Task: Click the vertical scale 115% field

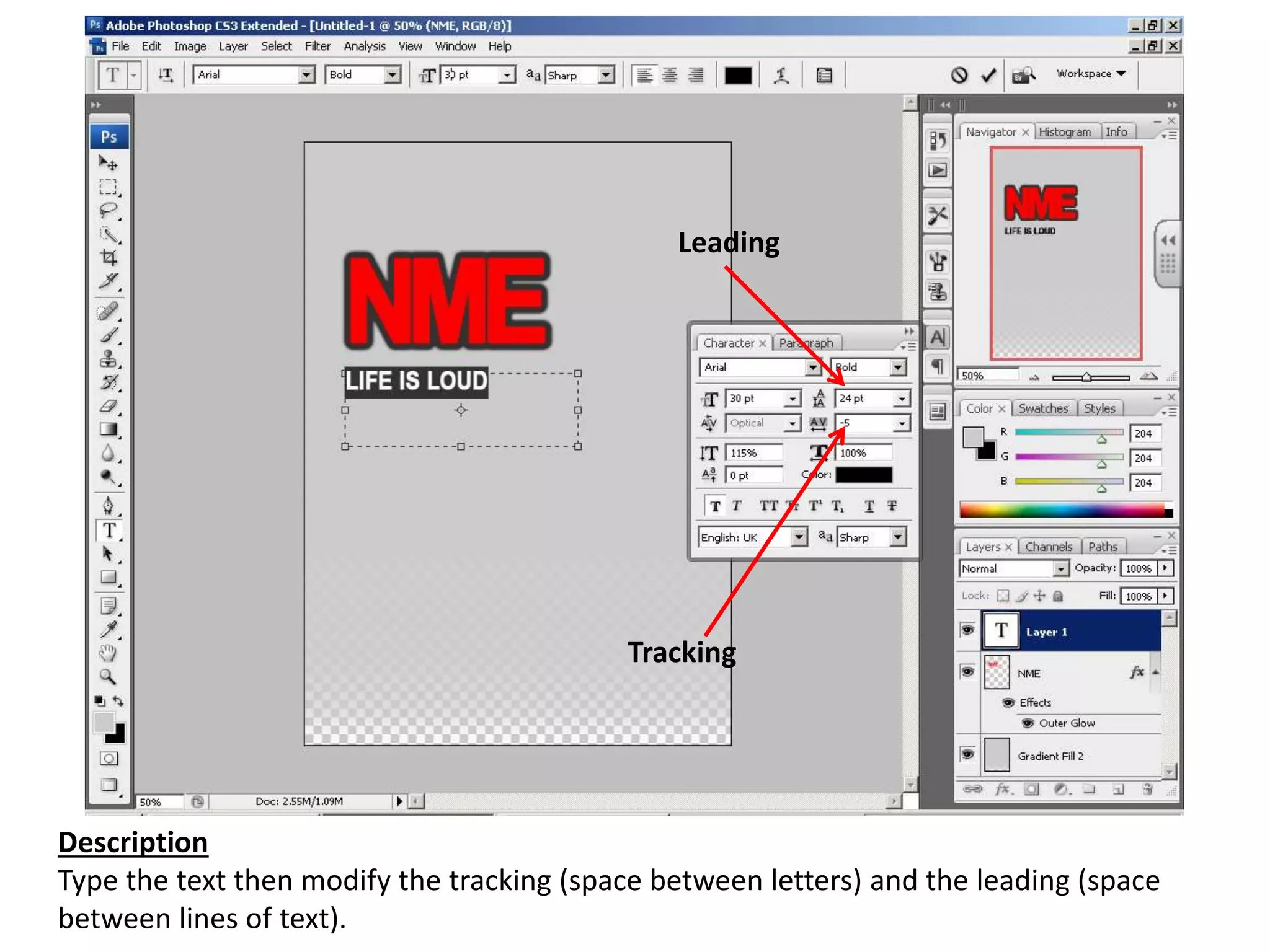Action: (x=754, y=453)
